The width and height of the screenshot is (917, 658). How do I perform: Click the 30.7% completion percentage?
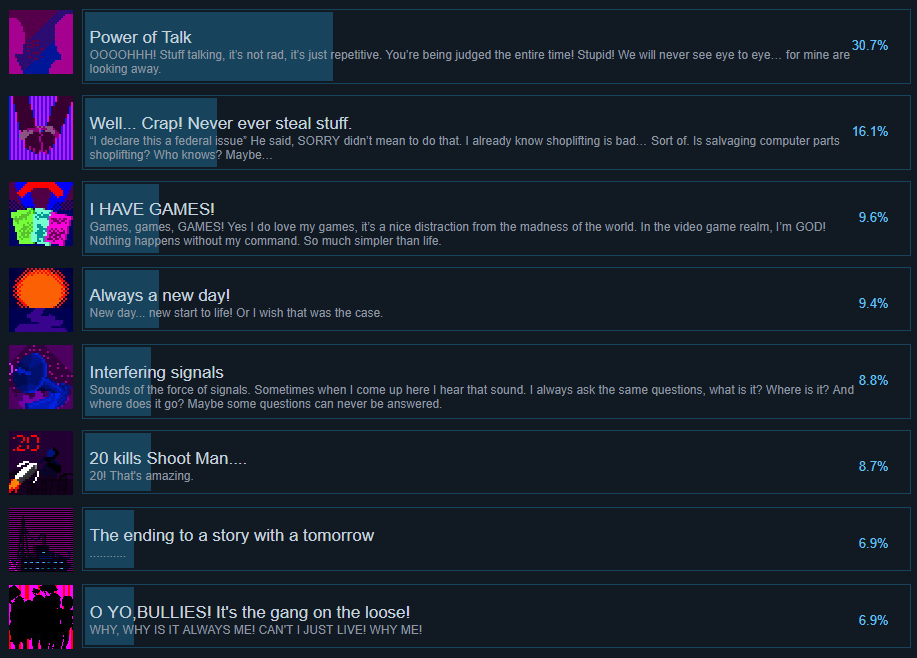(870, 46)
